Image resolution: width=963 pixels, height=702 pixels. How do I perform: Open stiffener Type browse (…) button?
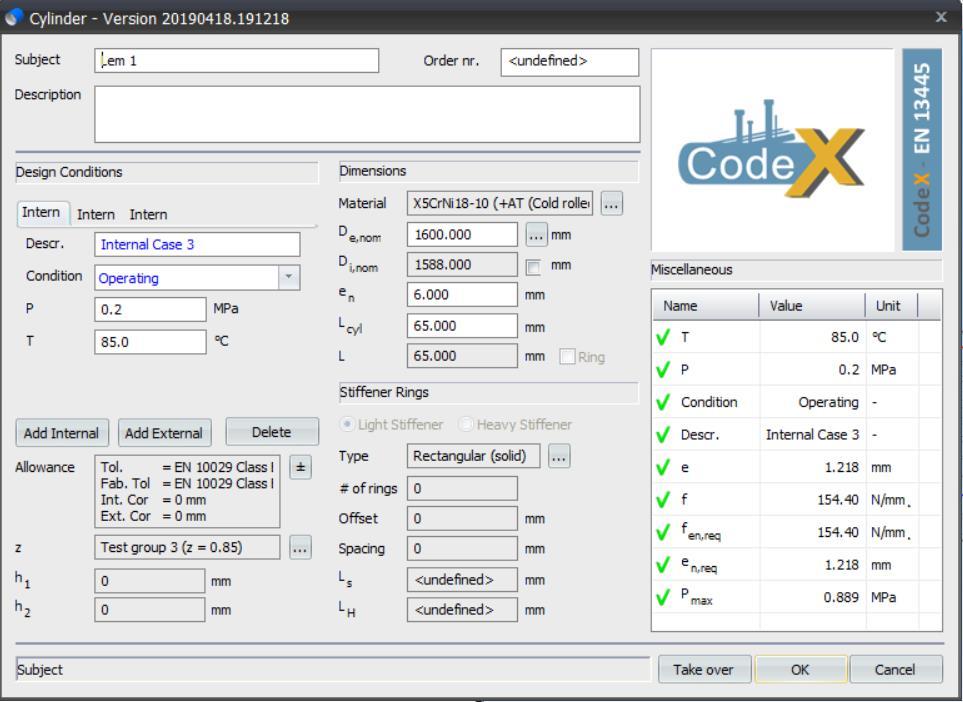click(x=558, y=456)
